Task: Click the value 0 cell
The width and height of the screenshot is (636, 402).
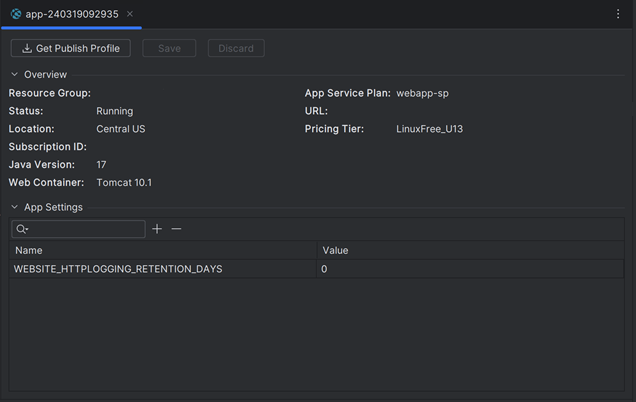Action: click(x=470, y=269)
